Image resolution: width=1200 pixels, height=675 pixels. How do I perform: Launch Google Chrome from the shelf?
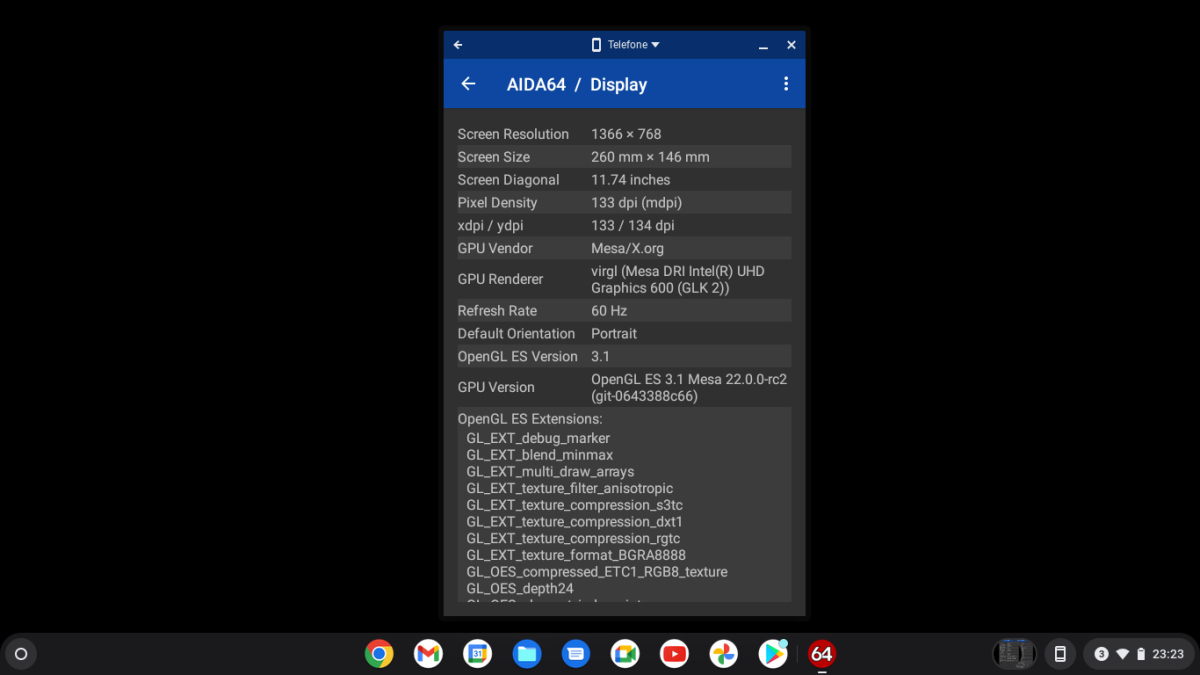coord(379,654)
